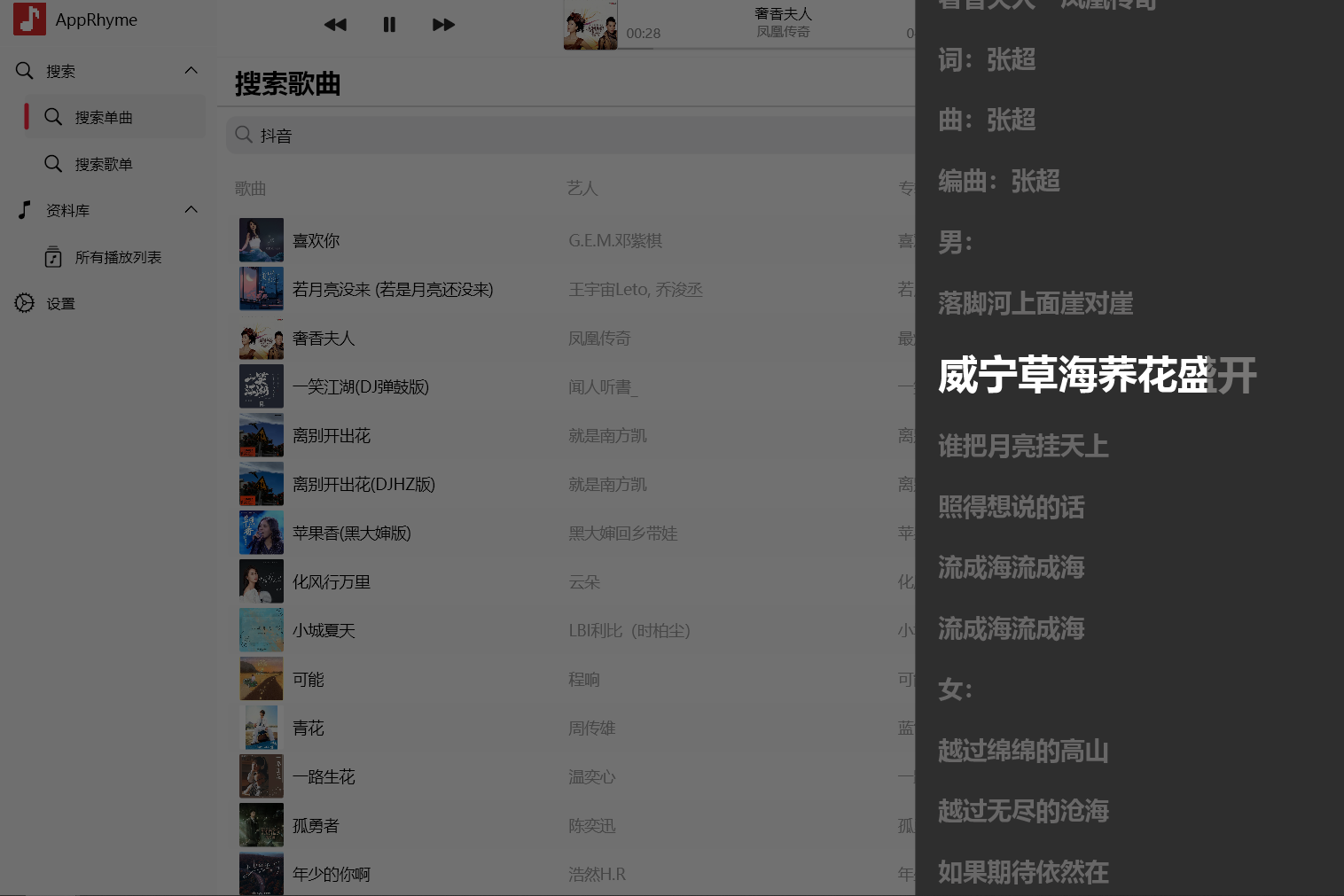Rewind to previous track
This screenshot has height=896, width=1344.
point(335,25)
